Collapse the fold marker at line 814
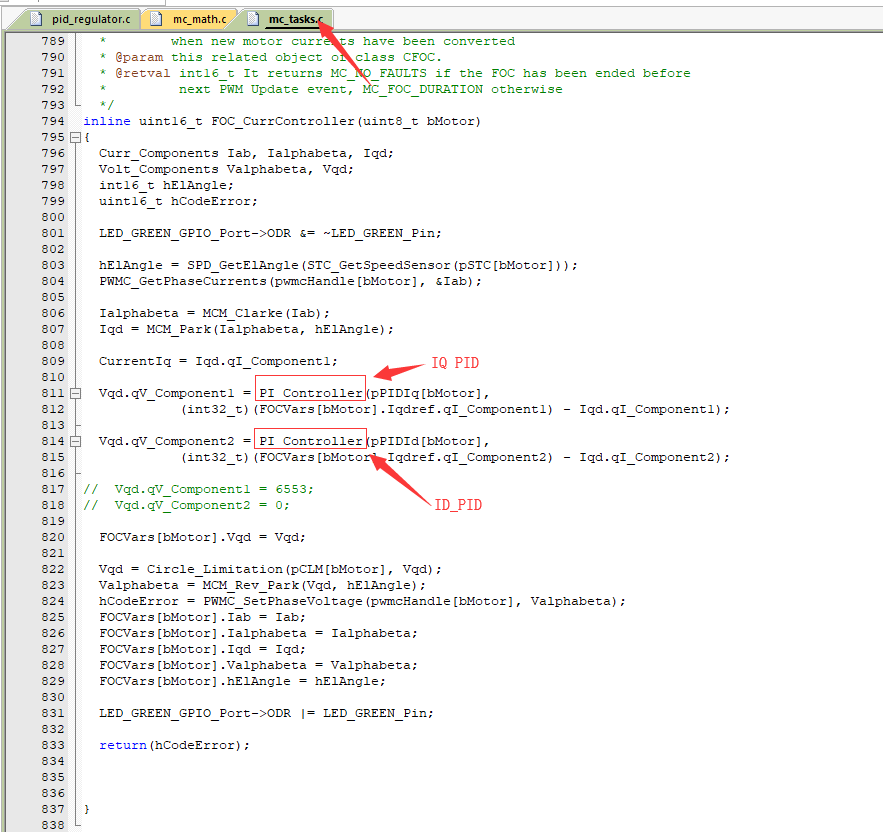883x832 pixels. click(x=76, y=440)
